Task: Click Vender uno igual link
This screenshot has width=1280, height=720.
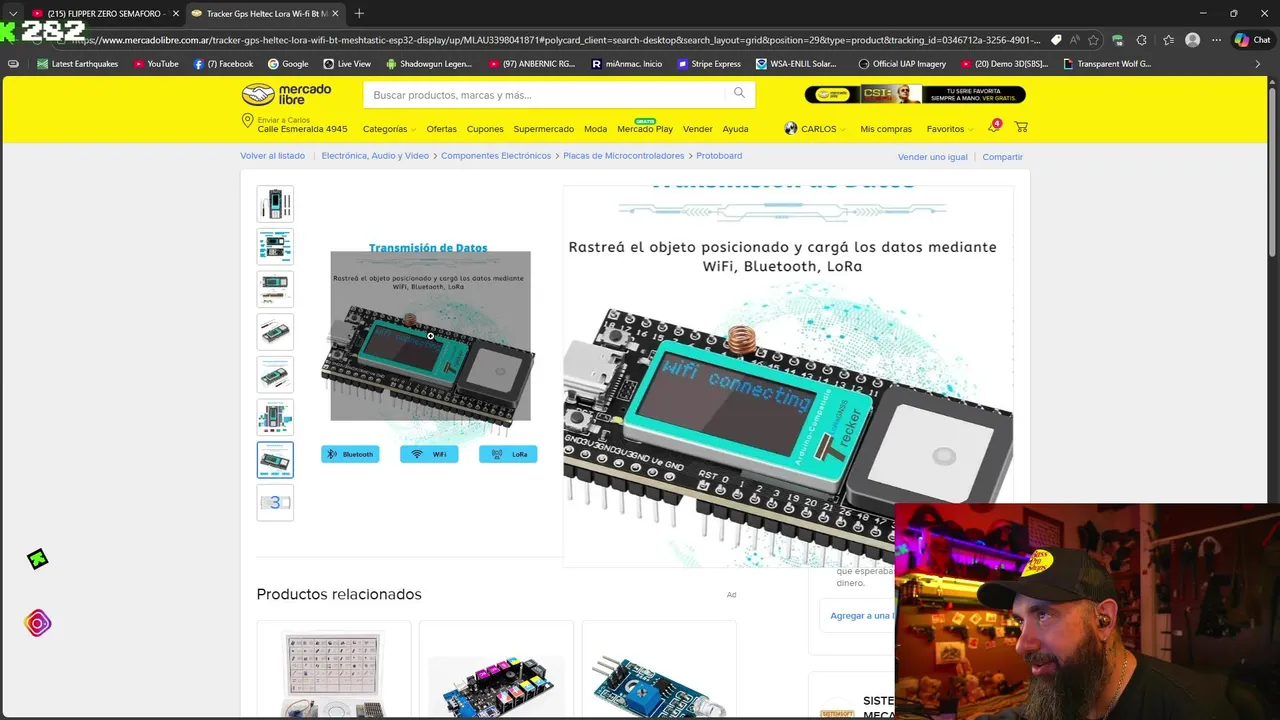Action: pos(932,157)
